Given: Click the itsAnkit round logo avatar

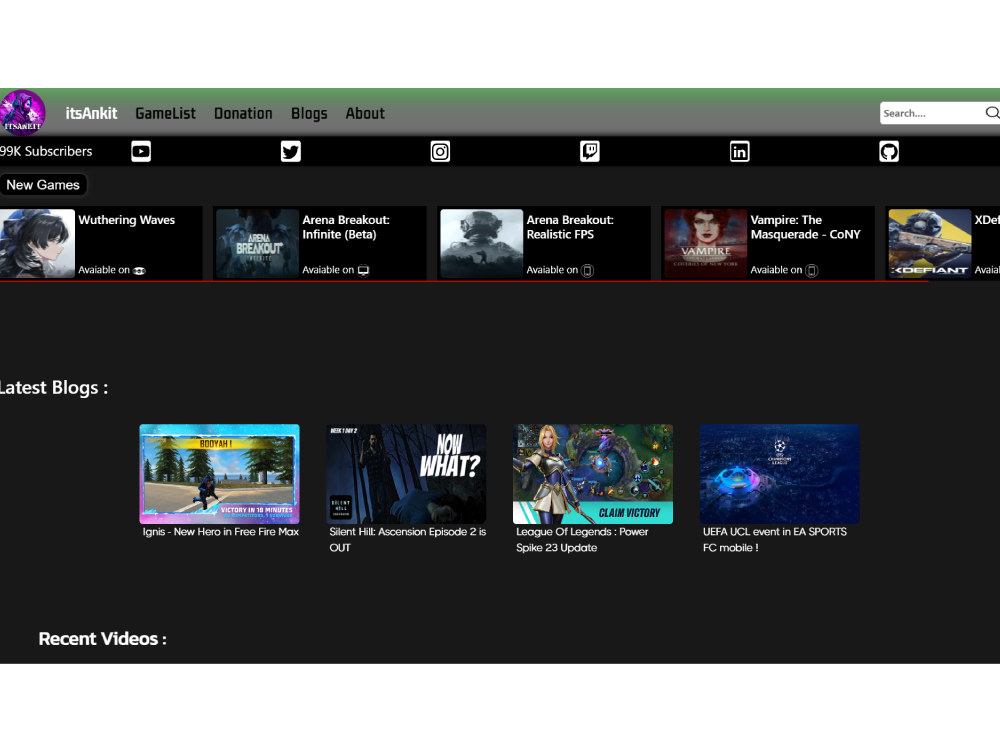Looking at the screenshot, I should pyautogui.click(x=22, y=113).
